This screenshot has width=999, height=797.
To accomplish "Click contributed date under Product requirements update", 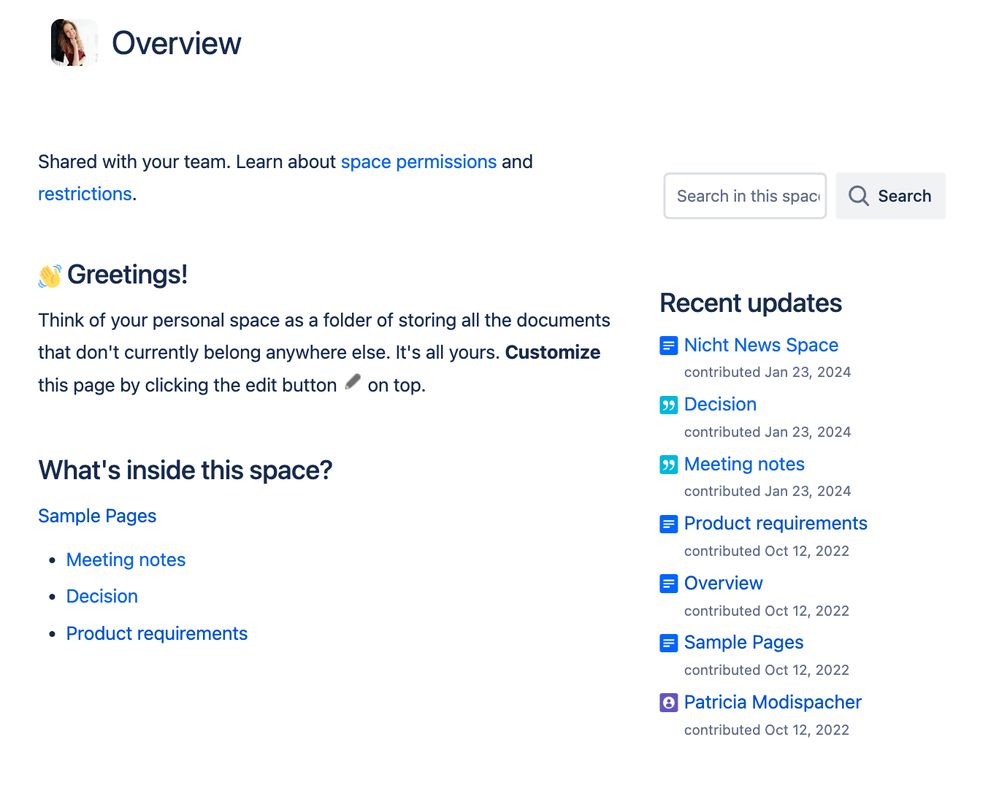I will pos(766,551).
